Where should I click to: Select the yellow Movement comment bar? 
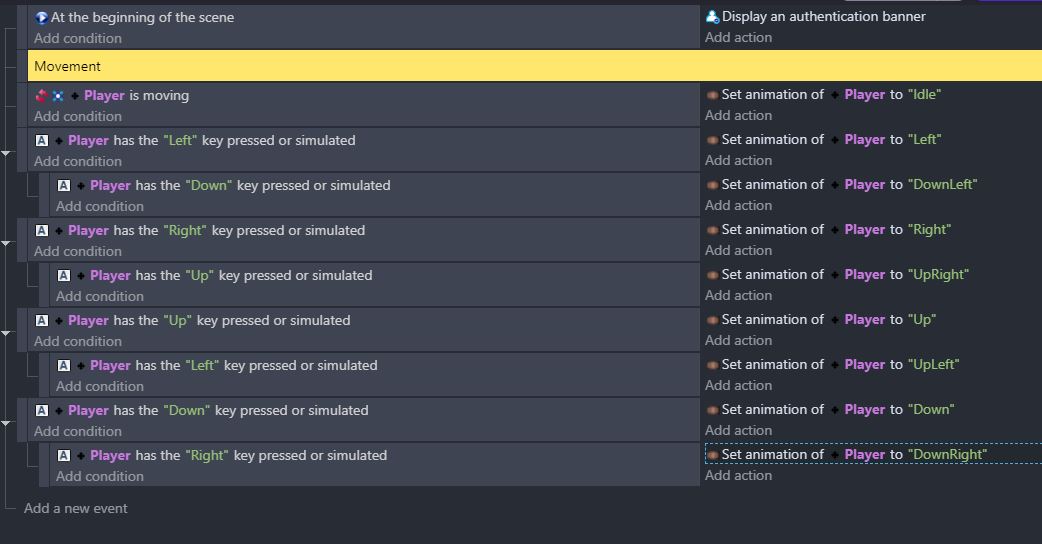click(534, 66)
